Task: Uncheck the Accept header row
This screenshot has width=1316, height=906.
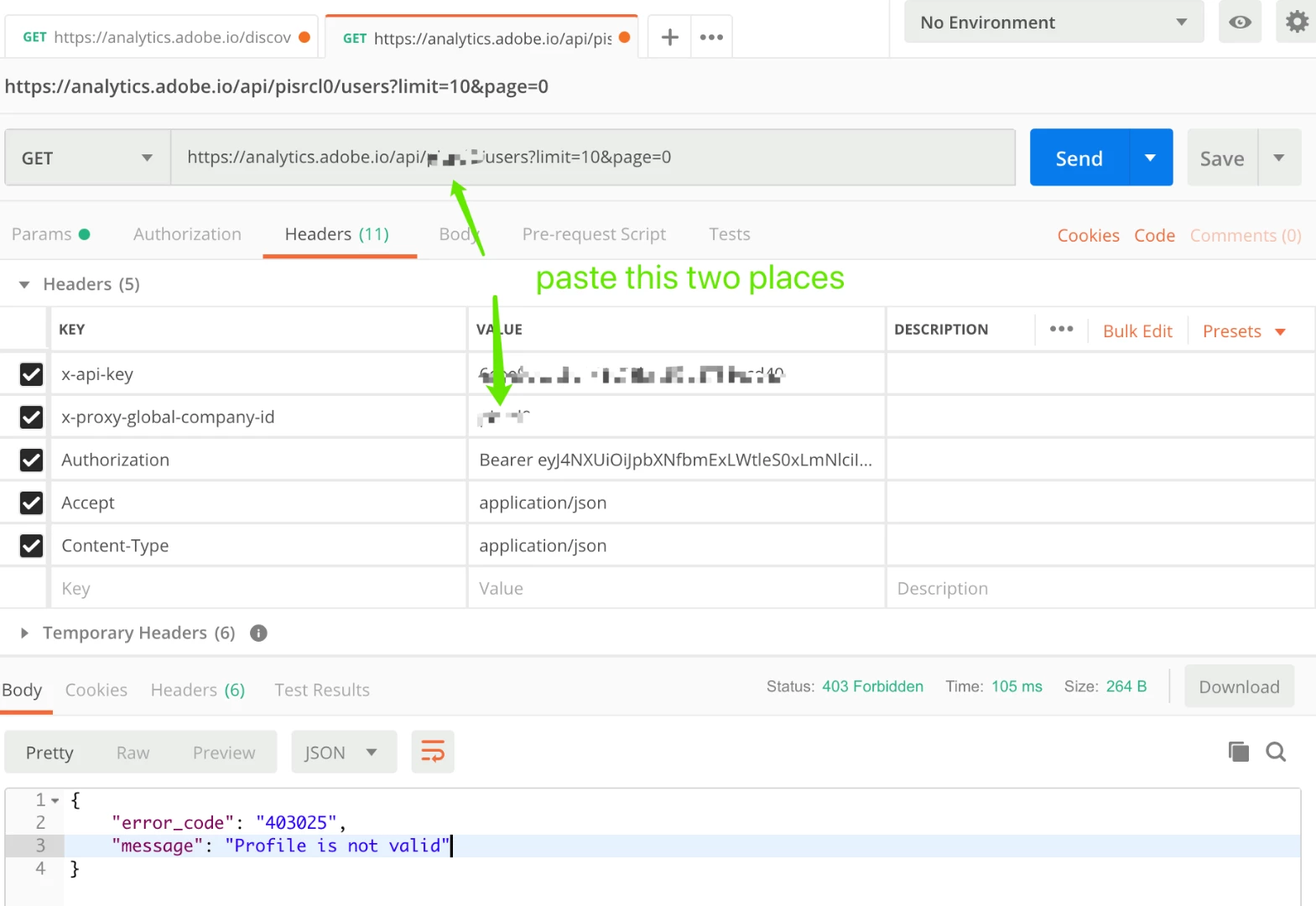Action: pos(31,502)
